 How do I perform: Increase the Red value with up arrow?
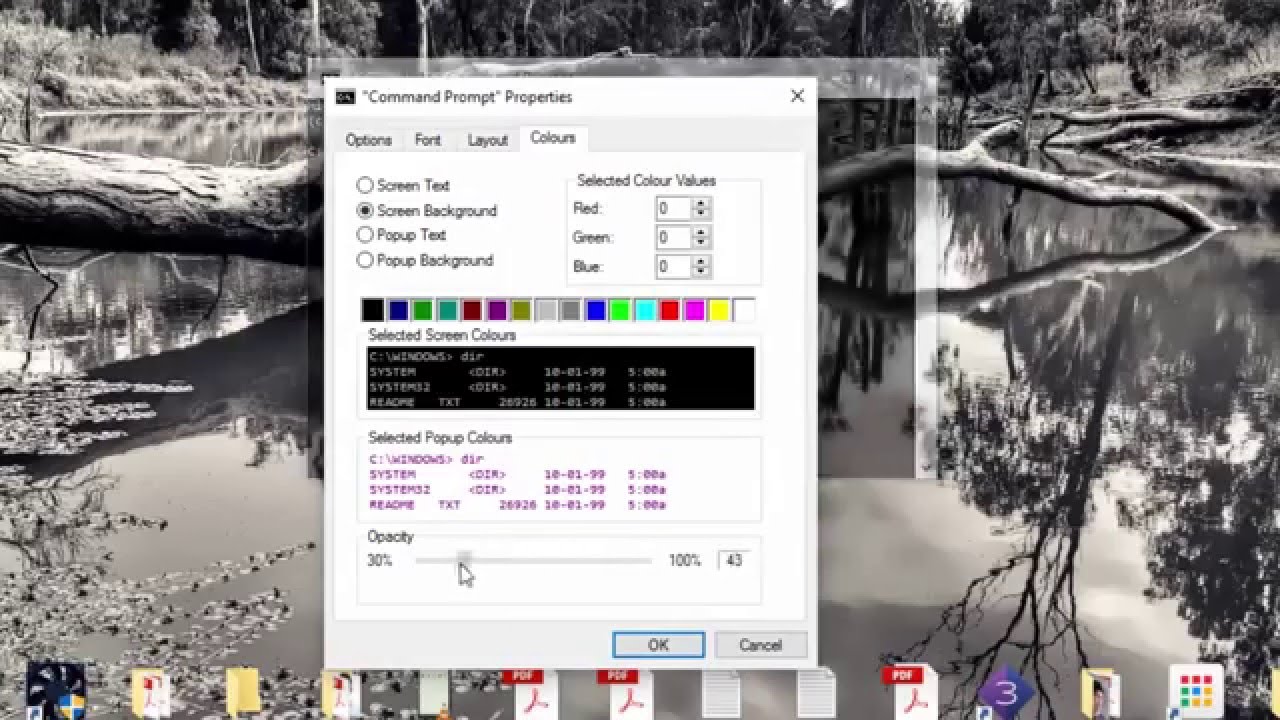[701, 204]
